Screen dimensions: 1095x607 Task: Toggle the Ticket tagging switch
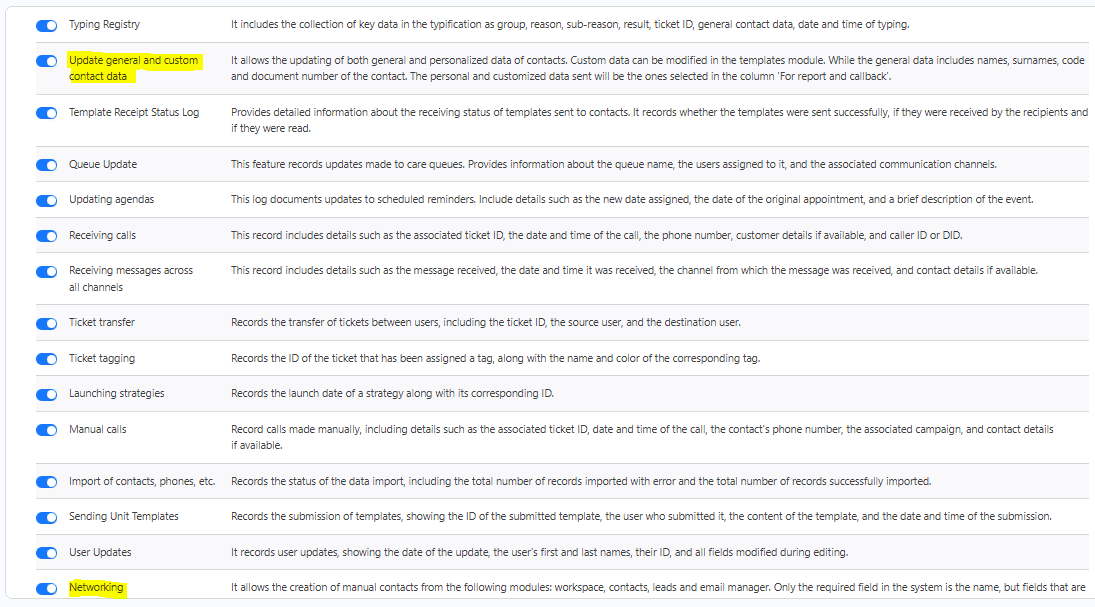click(x=46, y=359)
